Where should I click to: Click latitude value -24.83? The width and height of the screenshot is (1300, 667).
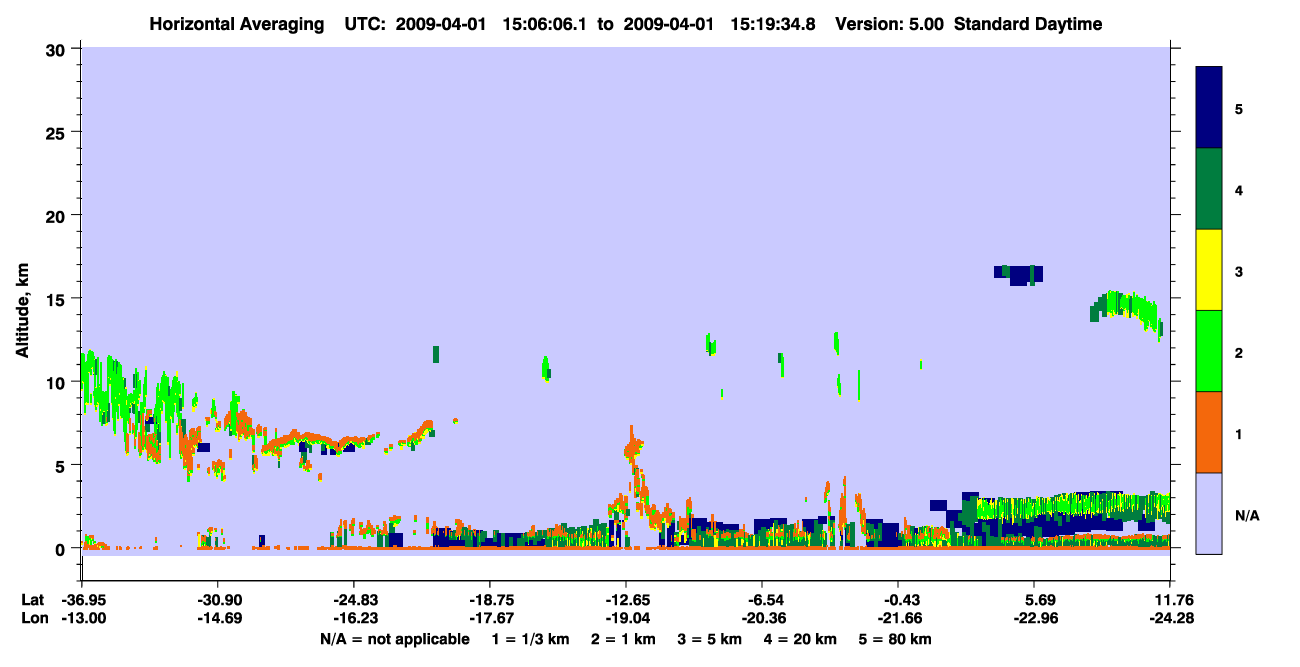[x=354, y=600]
